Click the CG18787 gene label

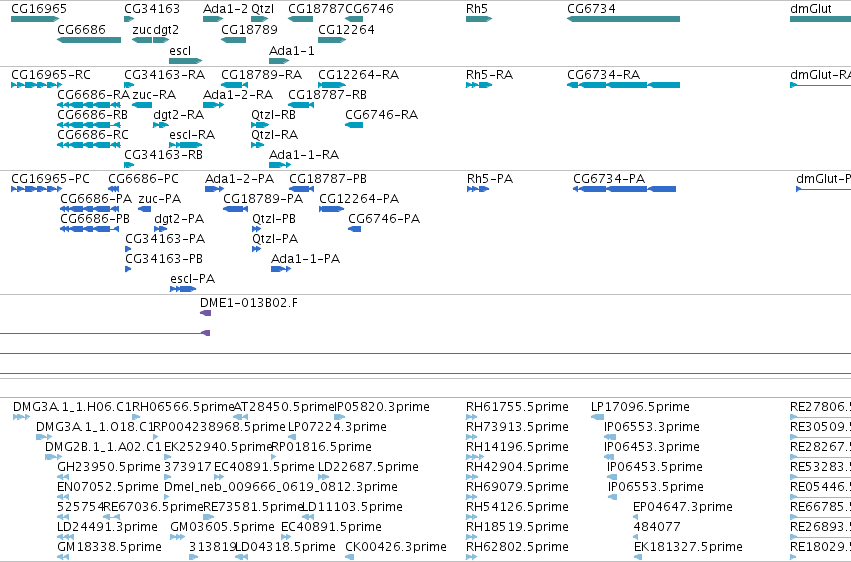click(x=316, y=9)
